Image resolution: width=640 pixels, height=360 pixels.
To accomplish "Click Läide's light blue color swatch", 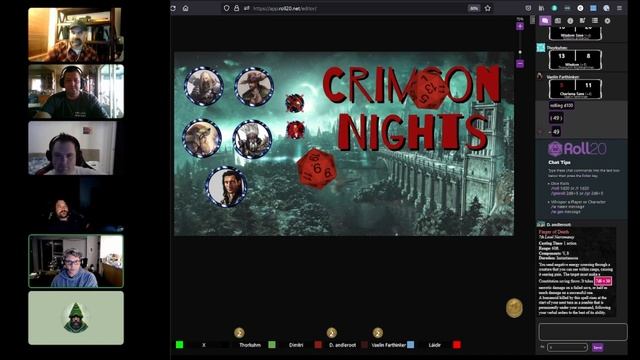I will point(411,345).
